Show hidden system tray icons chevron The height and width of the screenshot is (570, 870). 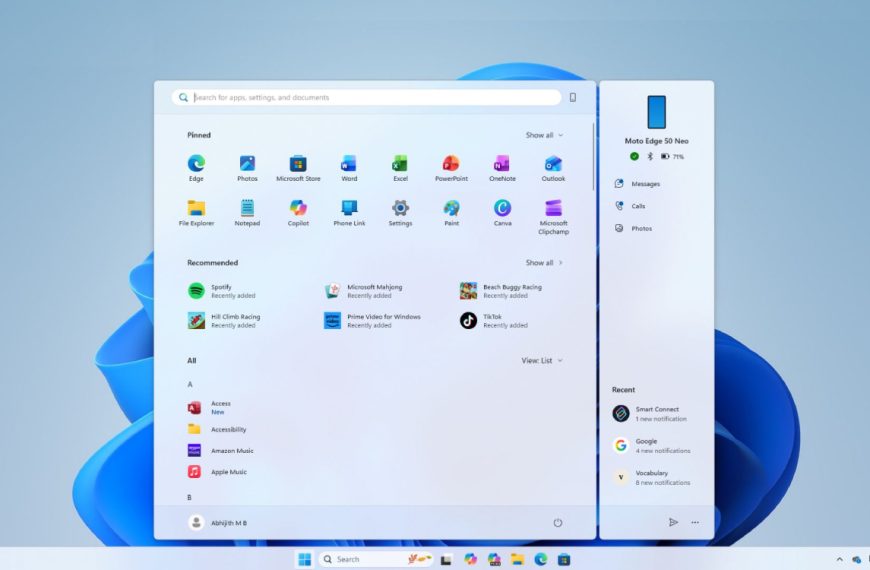click(x=839, y=559)
